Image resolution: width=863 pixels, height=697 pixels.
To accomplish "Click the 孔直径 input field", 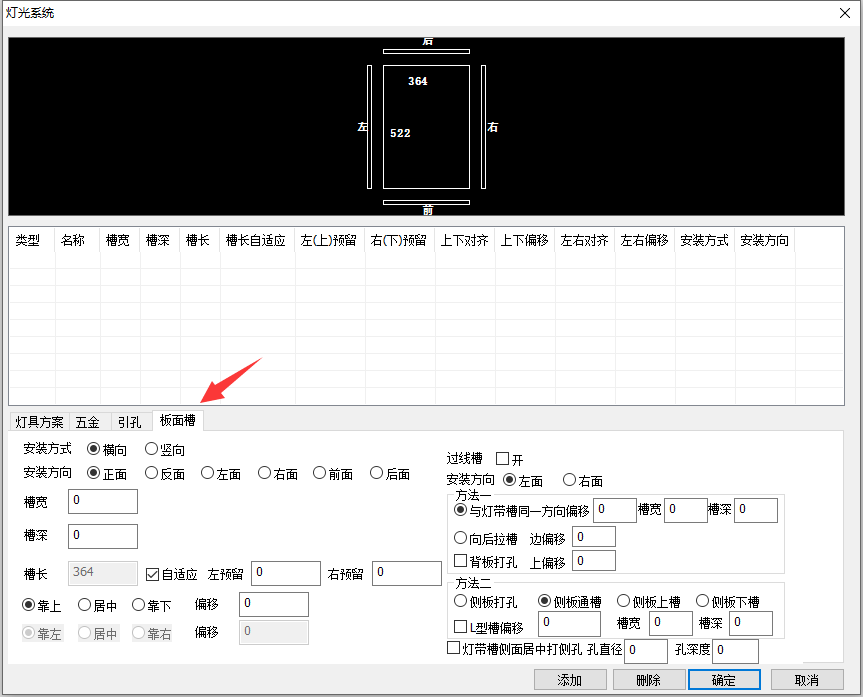I will click(646, 651).
